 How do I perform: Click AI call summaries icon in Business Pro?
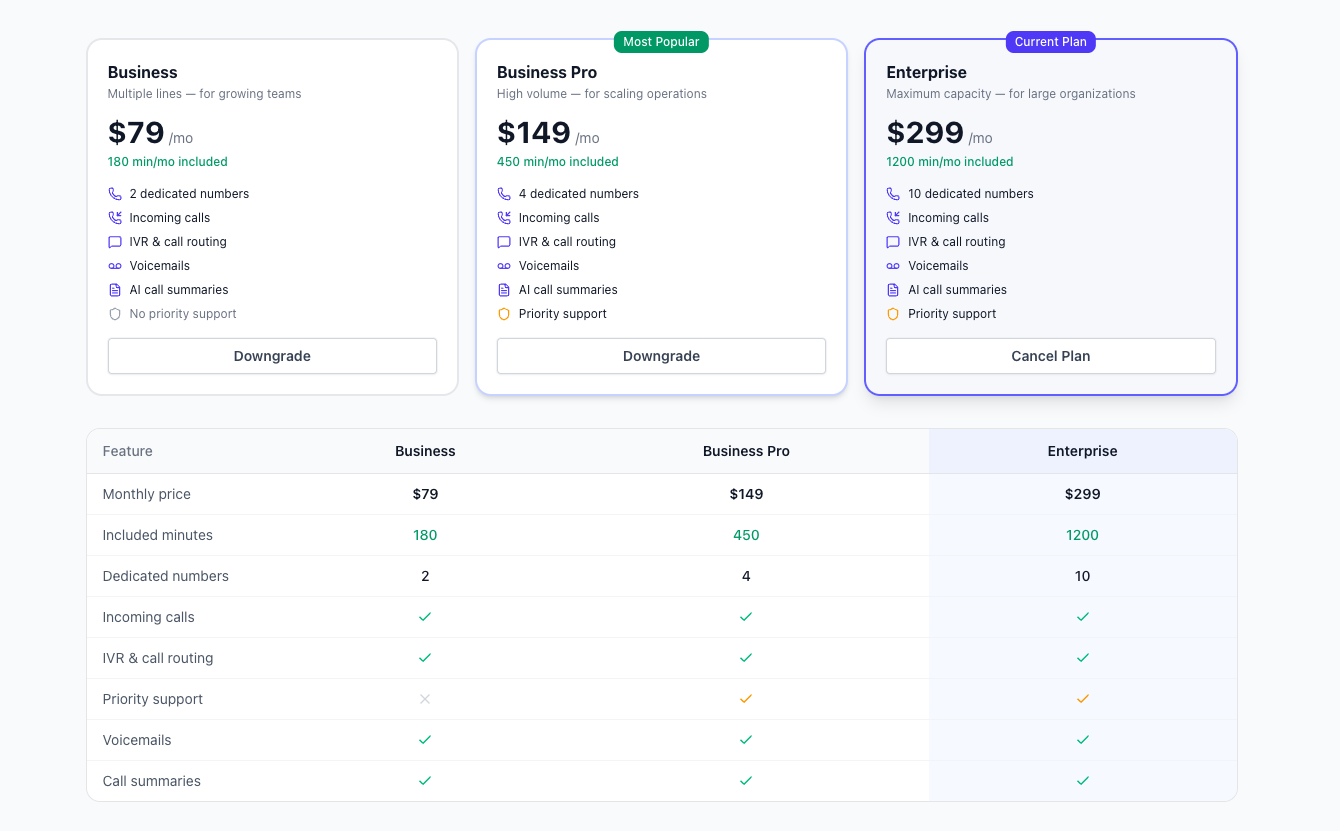(504, 290)
